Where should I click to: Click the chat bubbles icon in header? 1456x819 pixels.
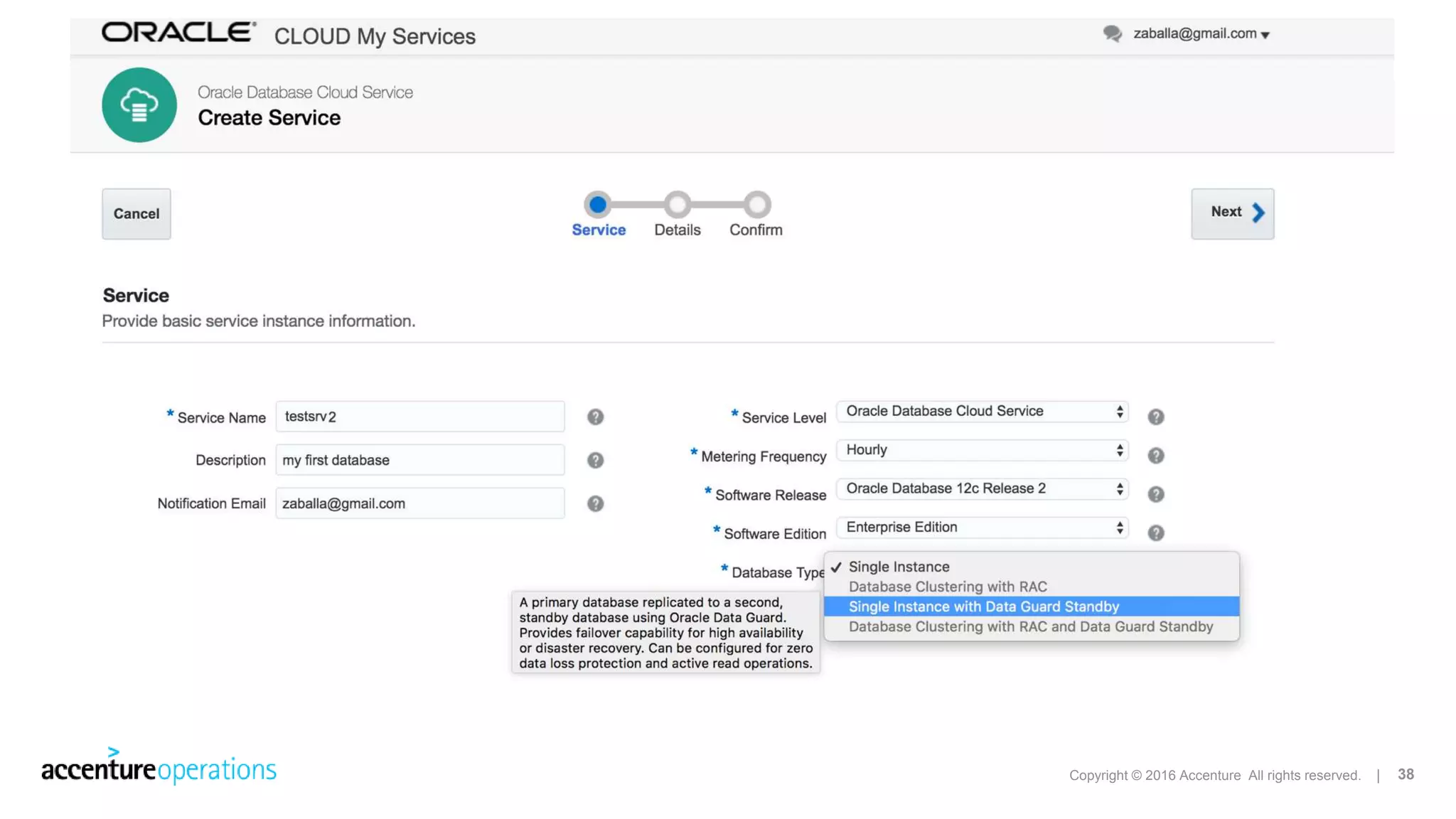pos(1112,33)
